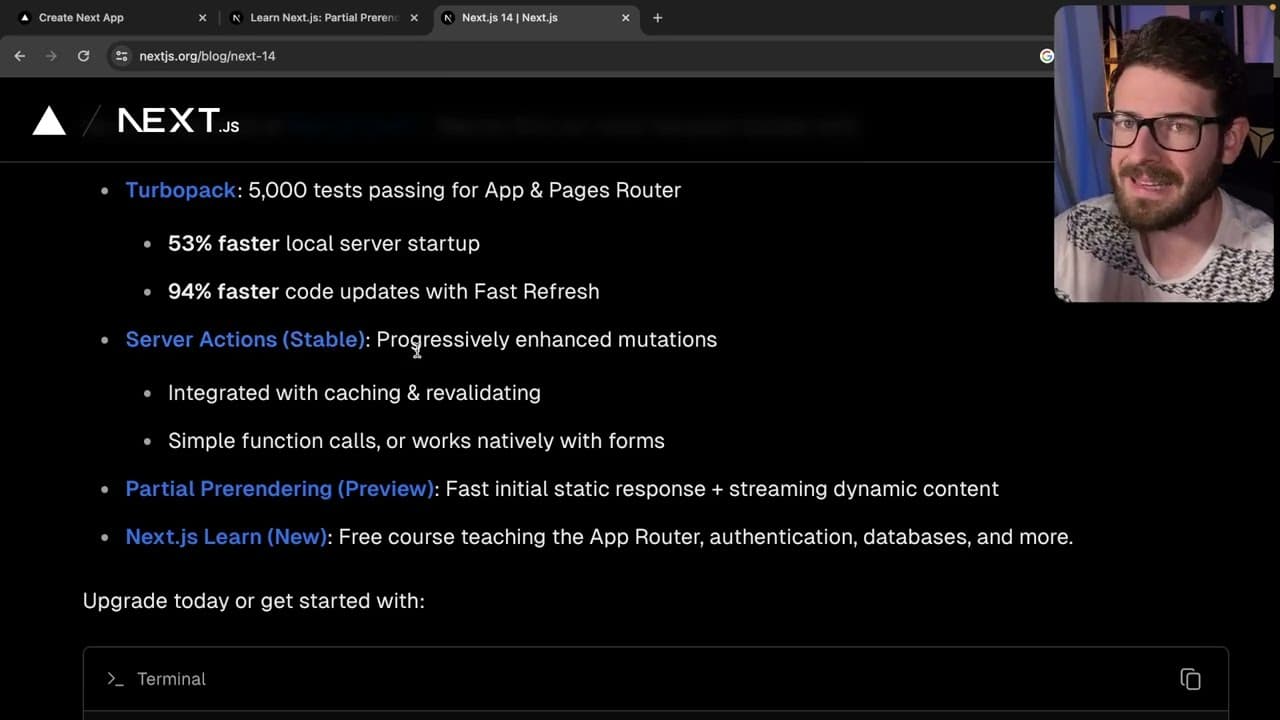
Task: Click the Vercel triangle logo
Action: (x=49, y=121)
